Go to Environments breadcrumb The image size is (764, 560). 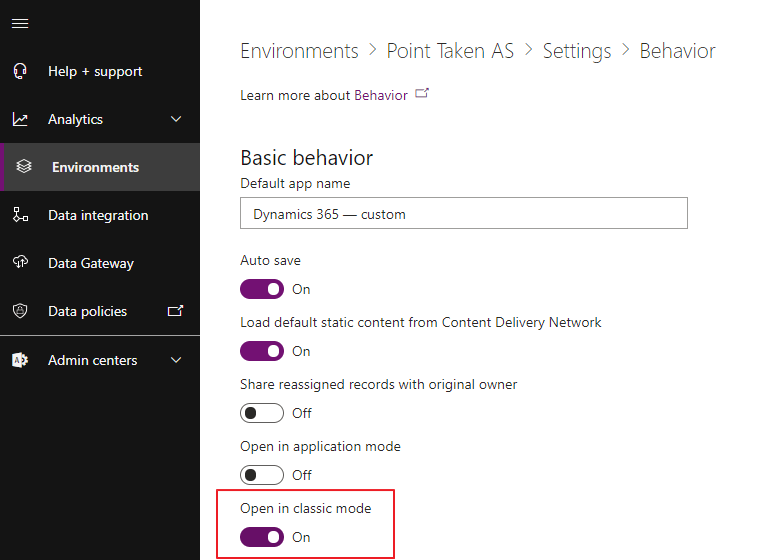(x=299, y=51)
